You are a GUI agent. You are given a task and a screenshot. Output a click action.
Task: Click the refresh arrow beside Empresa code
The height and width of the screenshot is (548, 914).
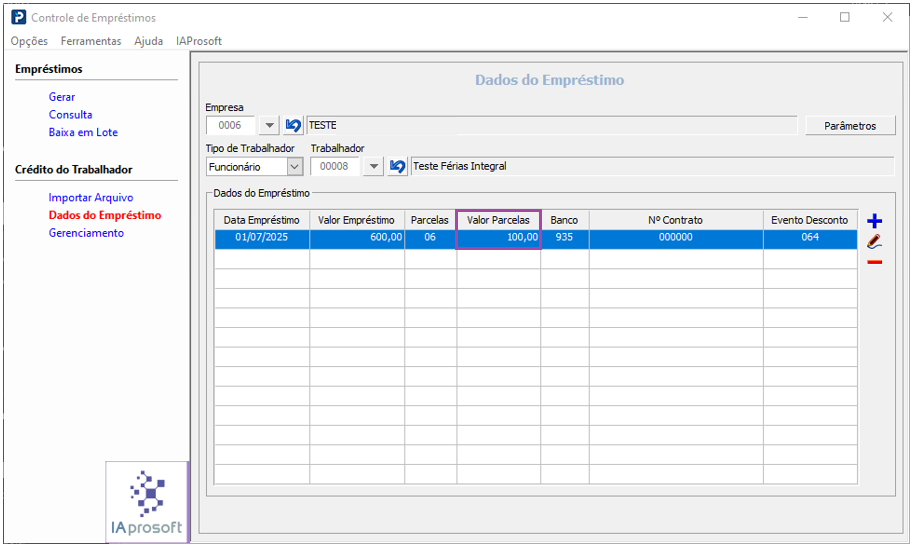click(x=293, y=126)
